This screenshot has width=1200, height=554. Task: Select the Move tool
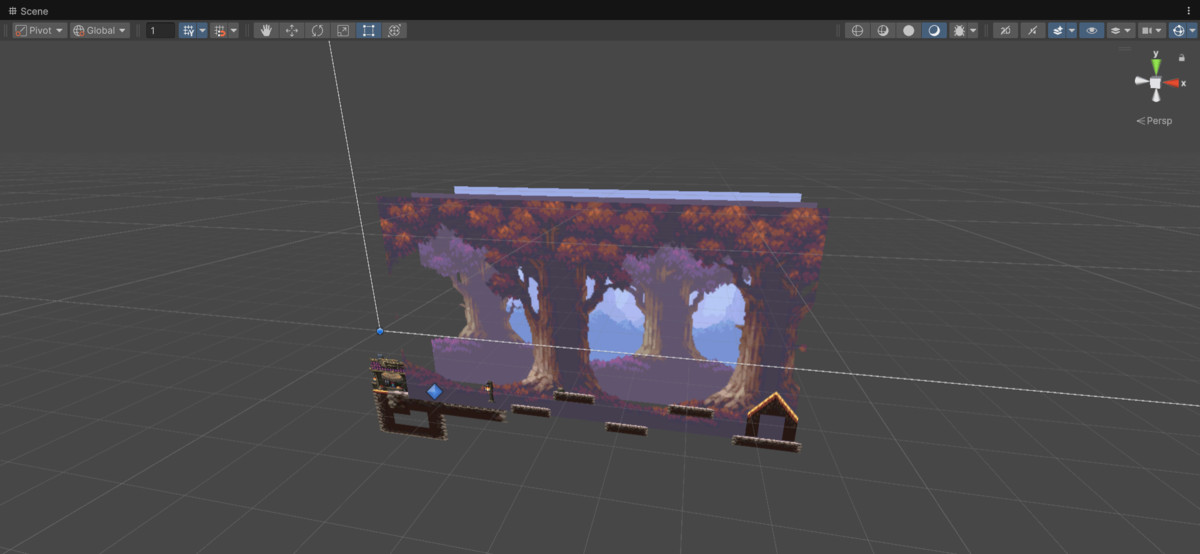click(x=292, y=30)
